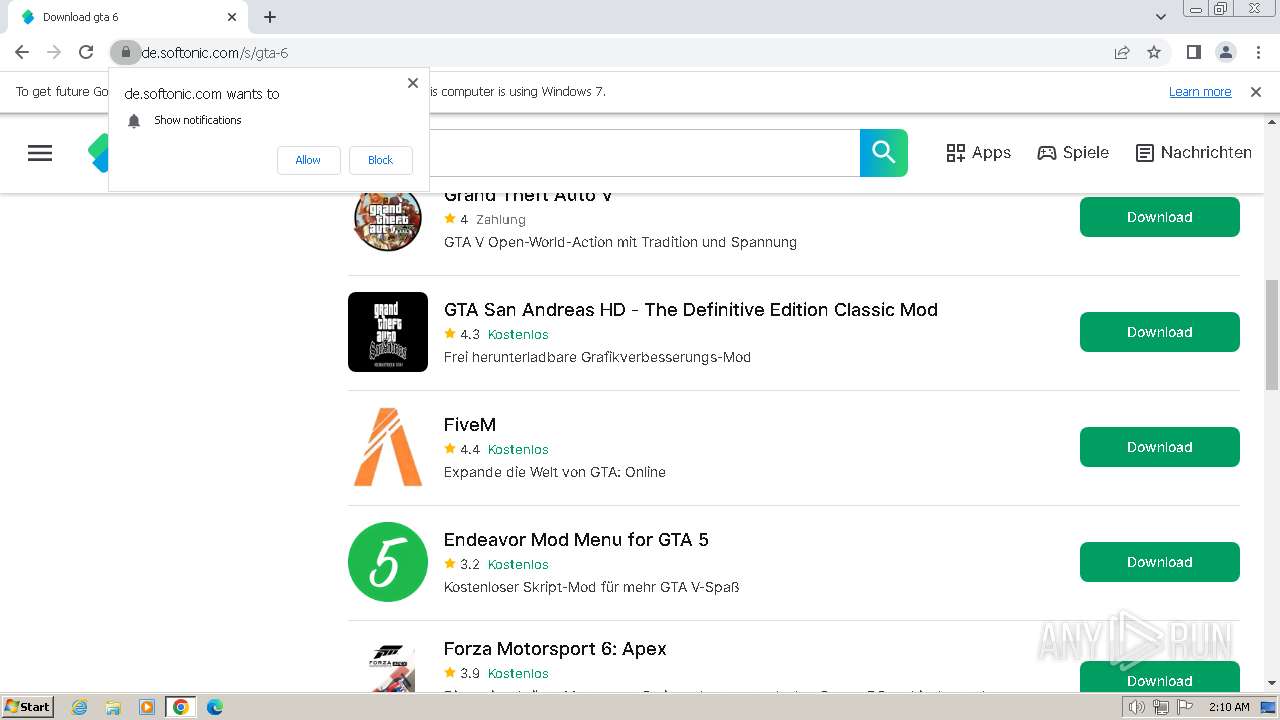Open the Windows Start menu
The width and height of the screenshot is (1280, 720).
click(x=27, y=706)
